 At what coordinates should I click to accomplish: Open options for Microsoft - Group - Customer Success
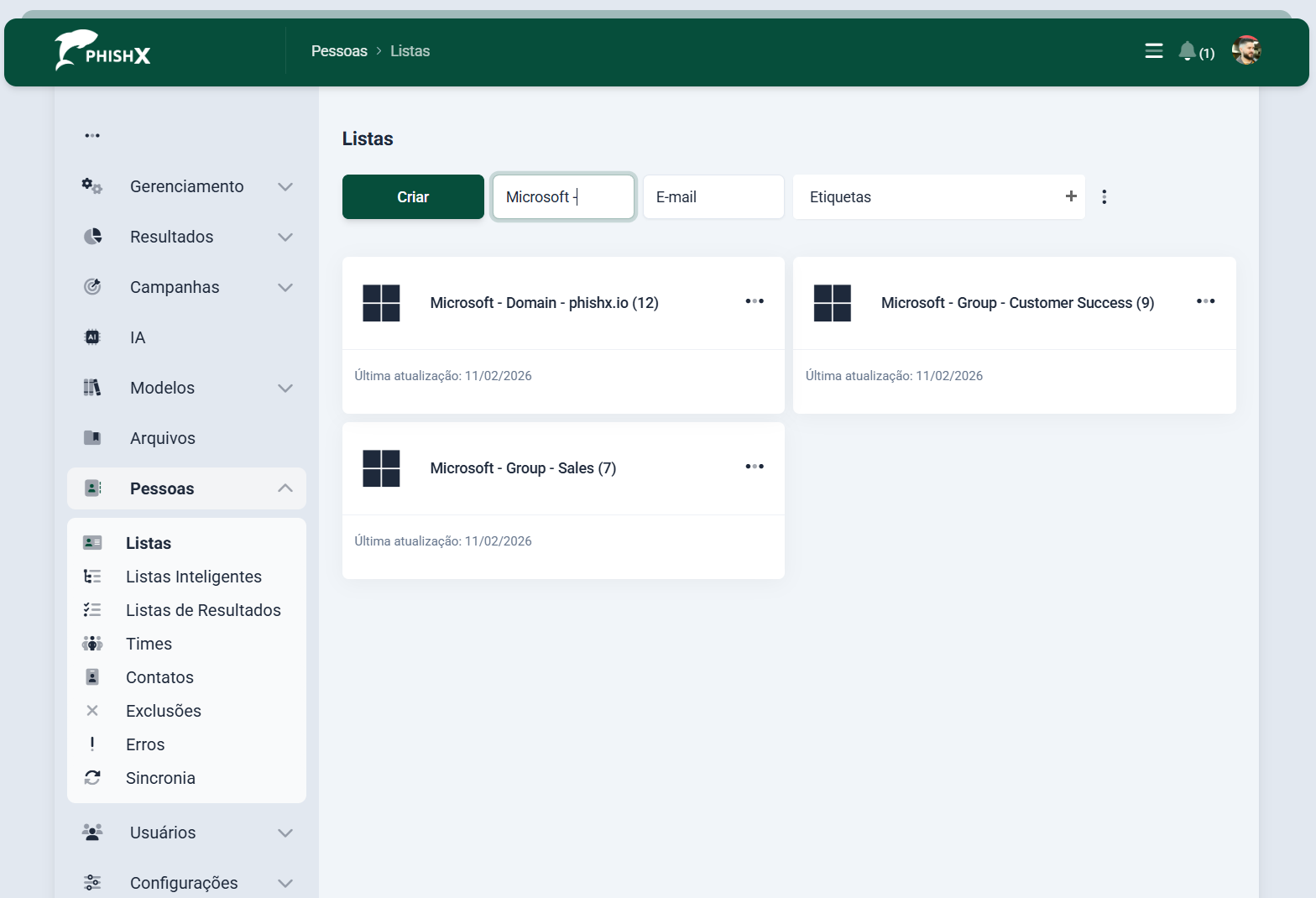(1206, 301)
